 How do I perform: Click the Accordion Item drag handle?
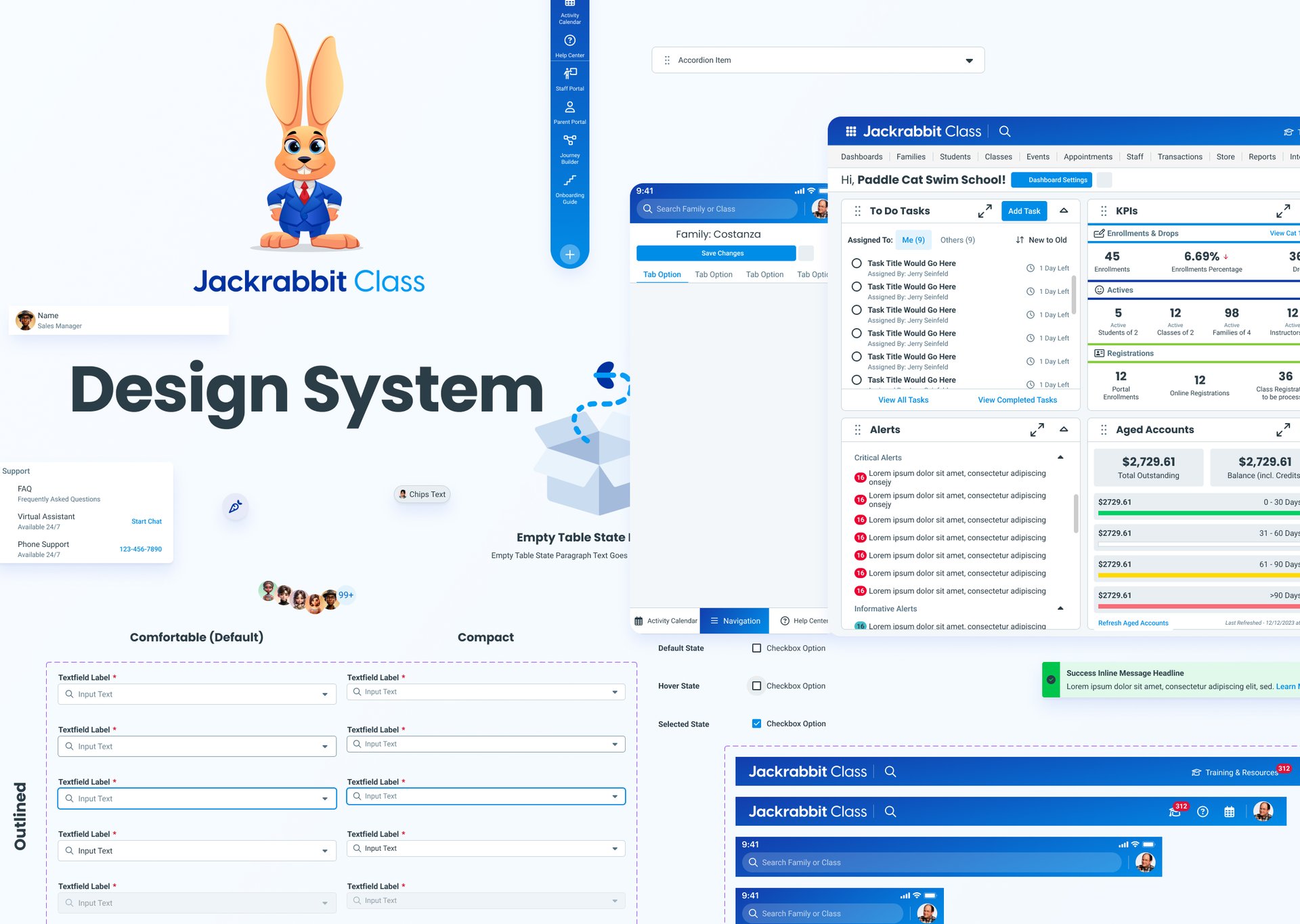pyautogui.click(x=667, y=60)
